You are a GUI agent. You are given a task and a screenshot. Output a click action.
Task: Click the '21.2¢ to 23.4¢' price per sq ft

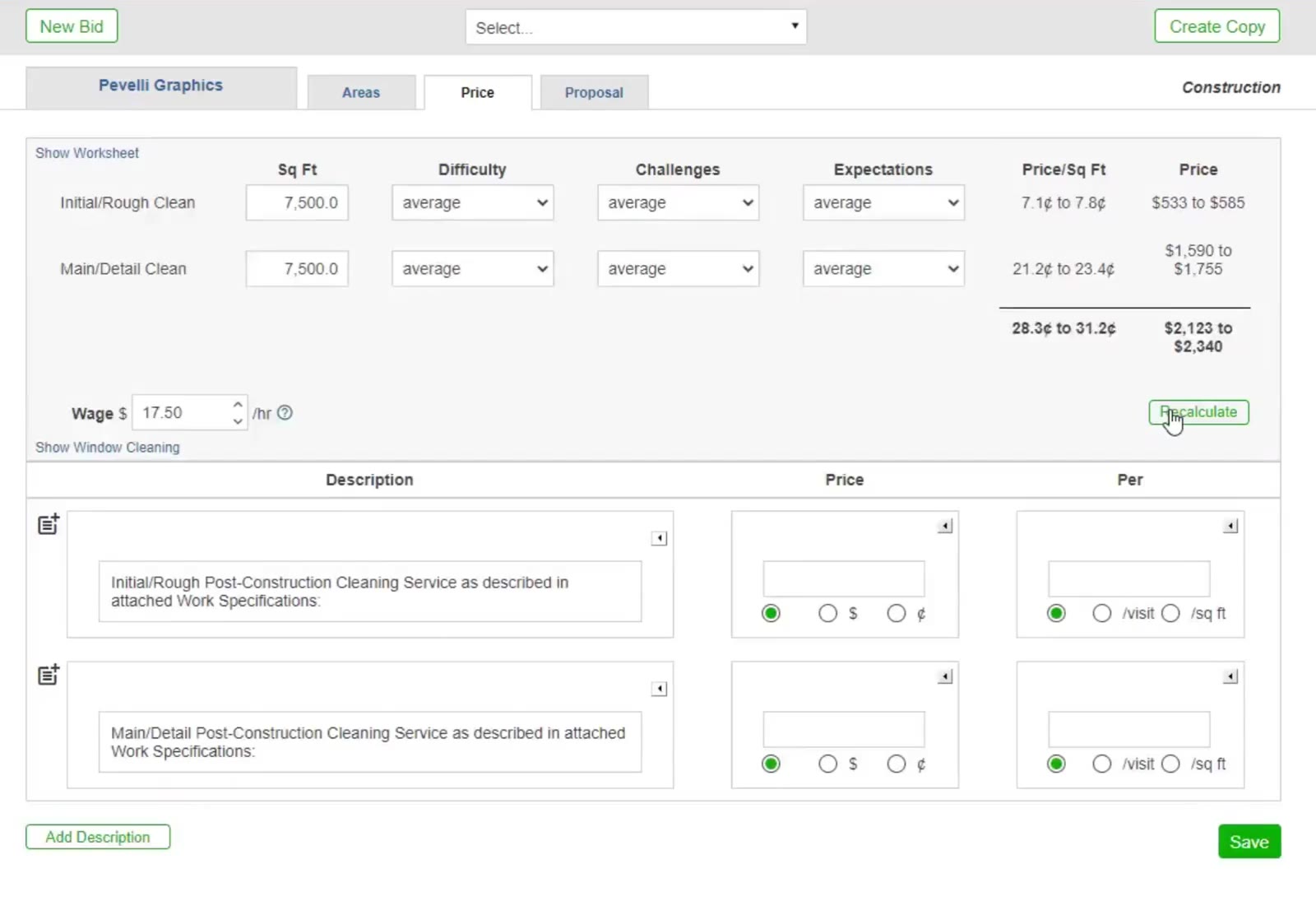(x=1063, y=269)
